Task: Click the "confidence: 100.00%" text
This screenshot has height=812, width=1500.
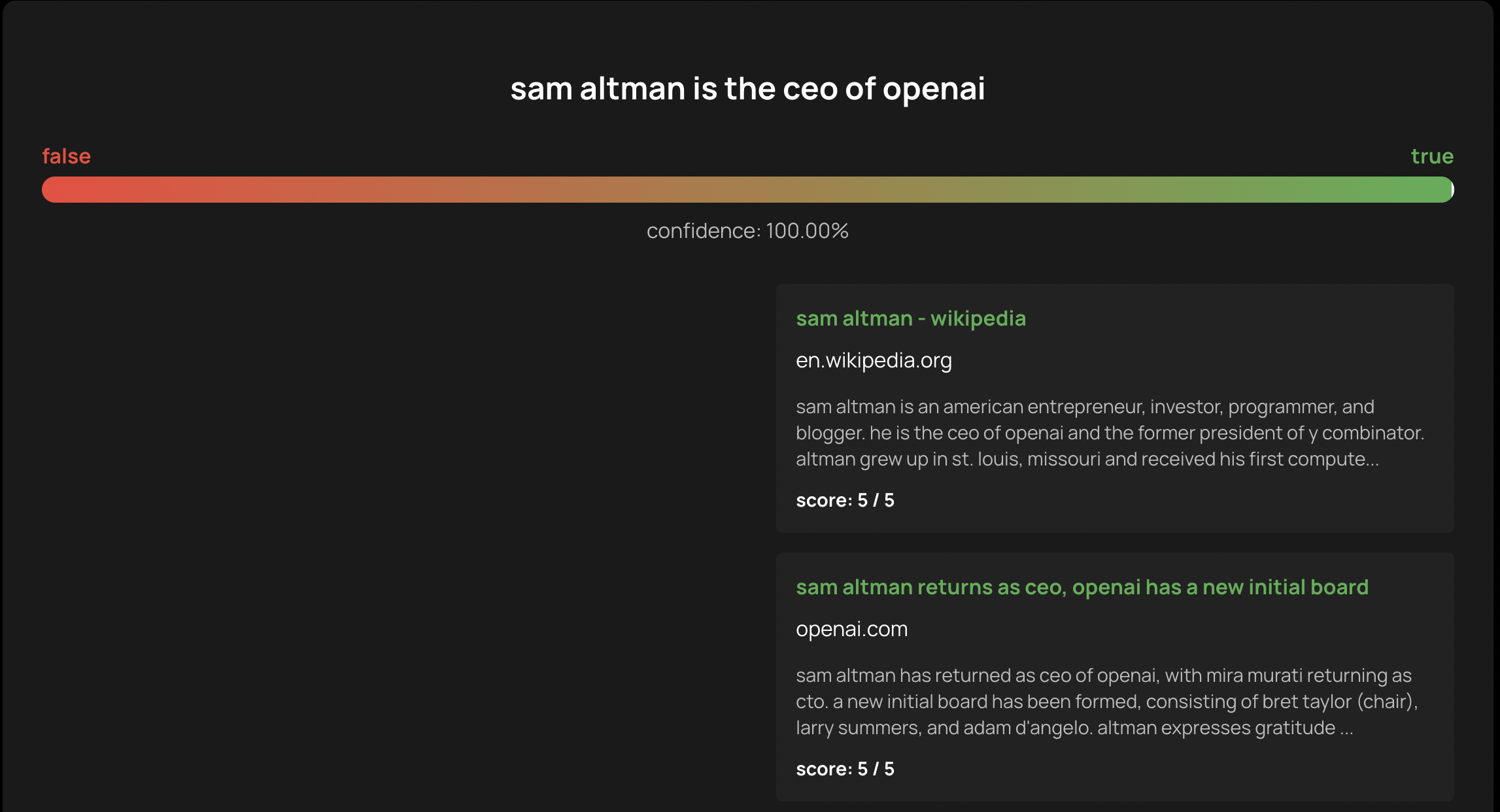Action: tap(747, 231)
